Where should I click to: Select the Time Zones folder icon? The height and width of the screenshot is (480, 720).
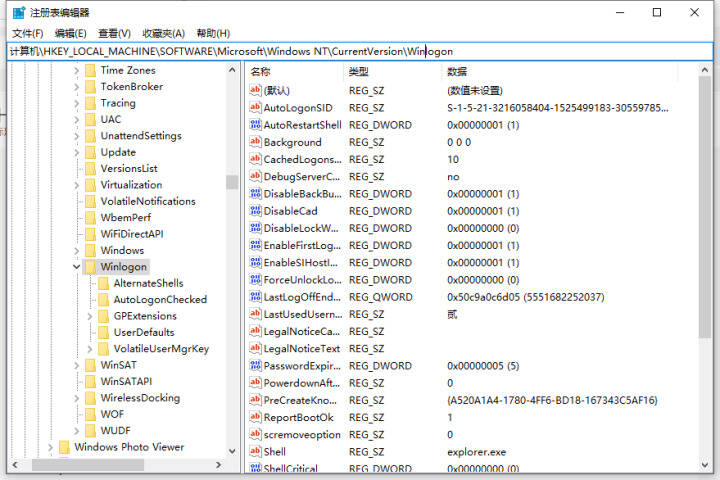(x=91, y=70)
